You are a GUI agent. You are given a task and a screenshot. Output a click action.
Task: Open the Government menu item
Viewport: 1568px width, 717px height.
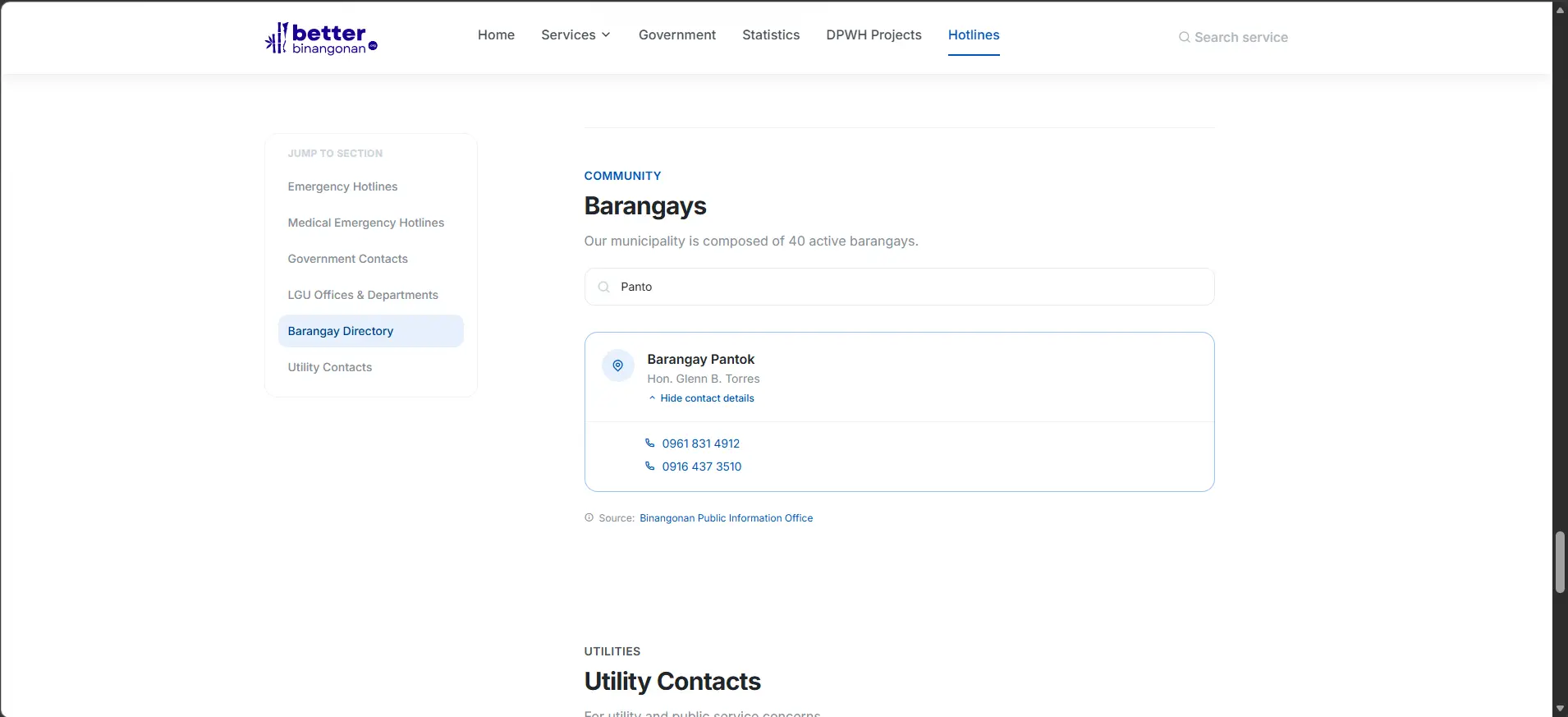[677, 34]
